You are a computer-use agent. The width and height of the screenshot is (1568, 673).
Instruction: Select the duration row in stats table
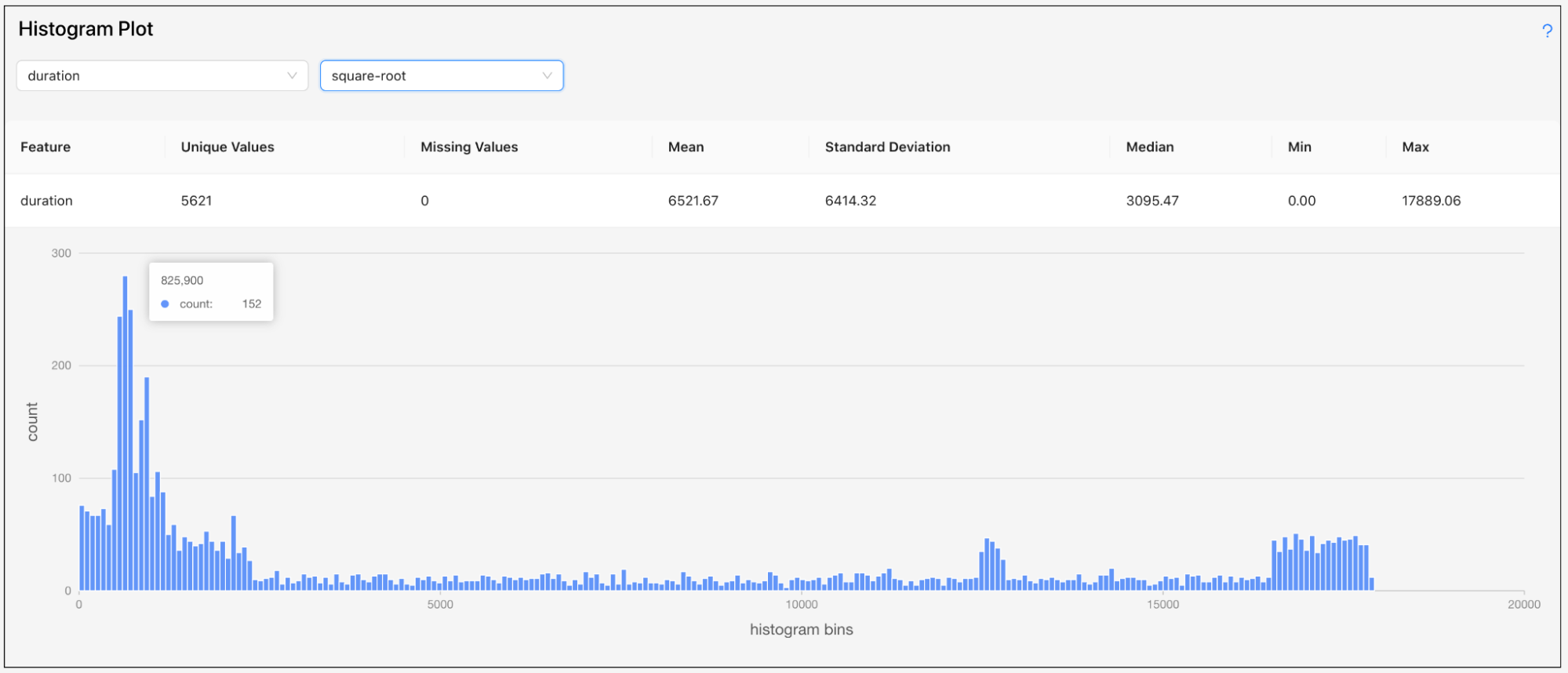point(47,201)
